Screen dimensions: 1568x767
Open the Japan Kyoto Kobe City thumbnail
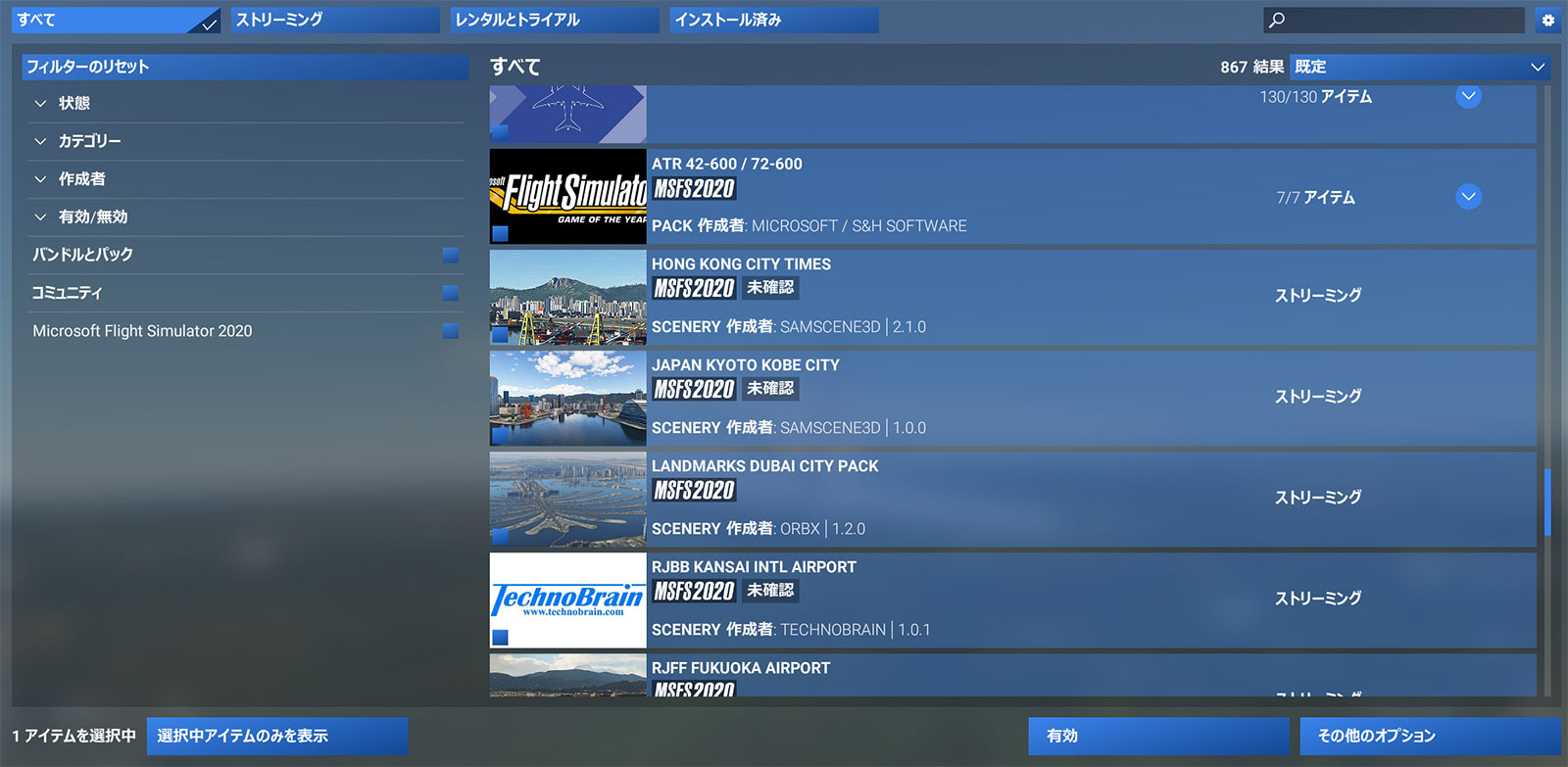click(568, 398)
